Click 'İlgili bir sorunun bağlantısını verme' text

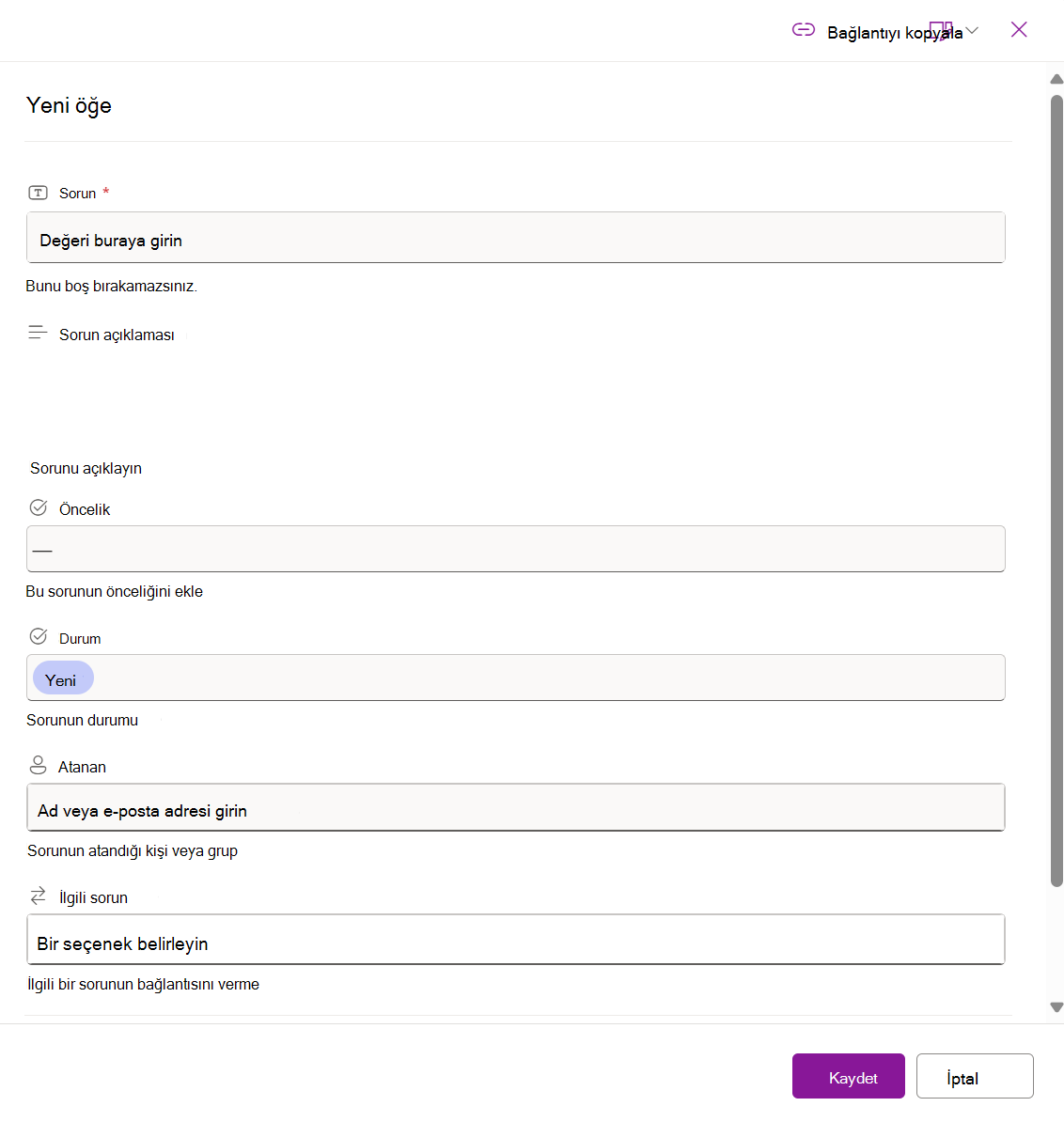143,985
